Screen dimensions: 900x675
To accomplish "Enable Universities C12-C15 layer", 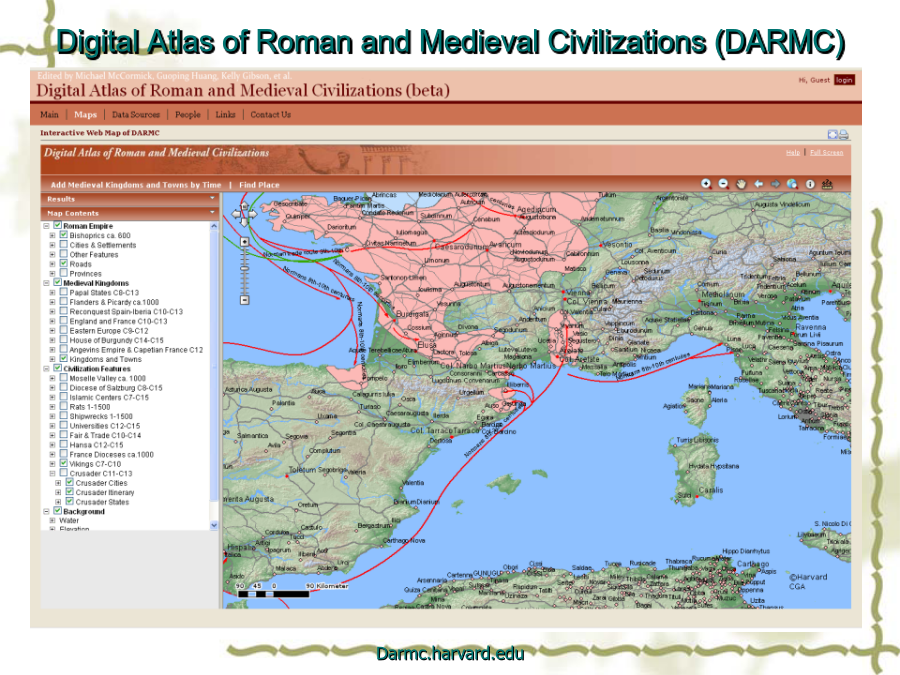I will pos(64,425).
